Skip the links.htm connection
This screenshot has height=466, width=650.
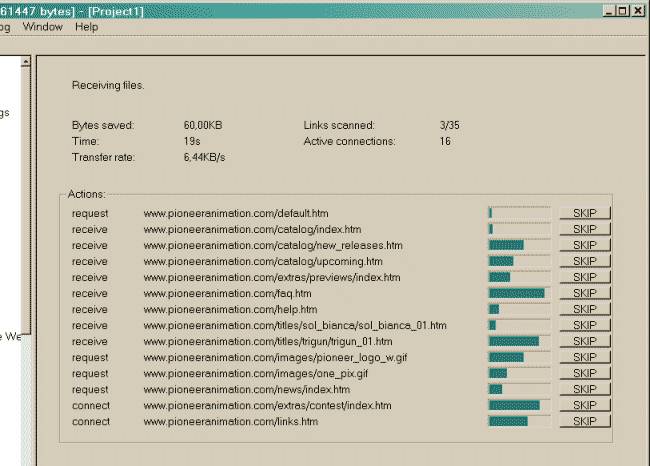click(x=584, y=421)
